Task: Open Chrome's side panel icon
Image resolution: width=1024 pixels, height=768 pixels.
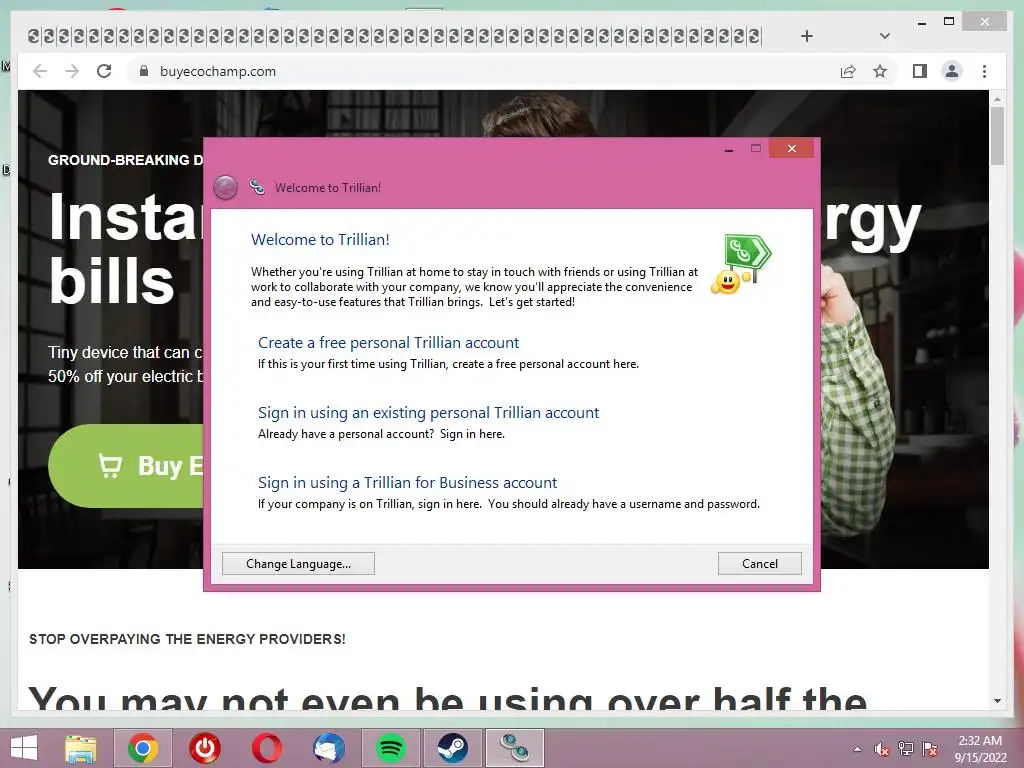Action: click(920, 71)
